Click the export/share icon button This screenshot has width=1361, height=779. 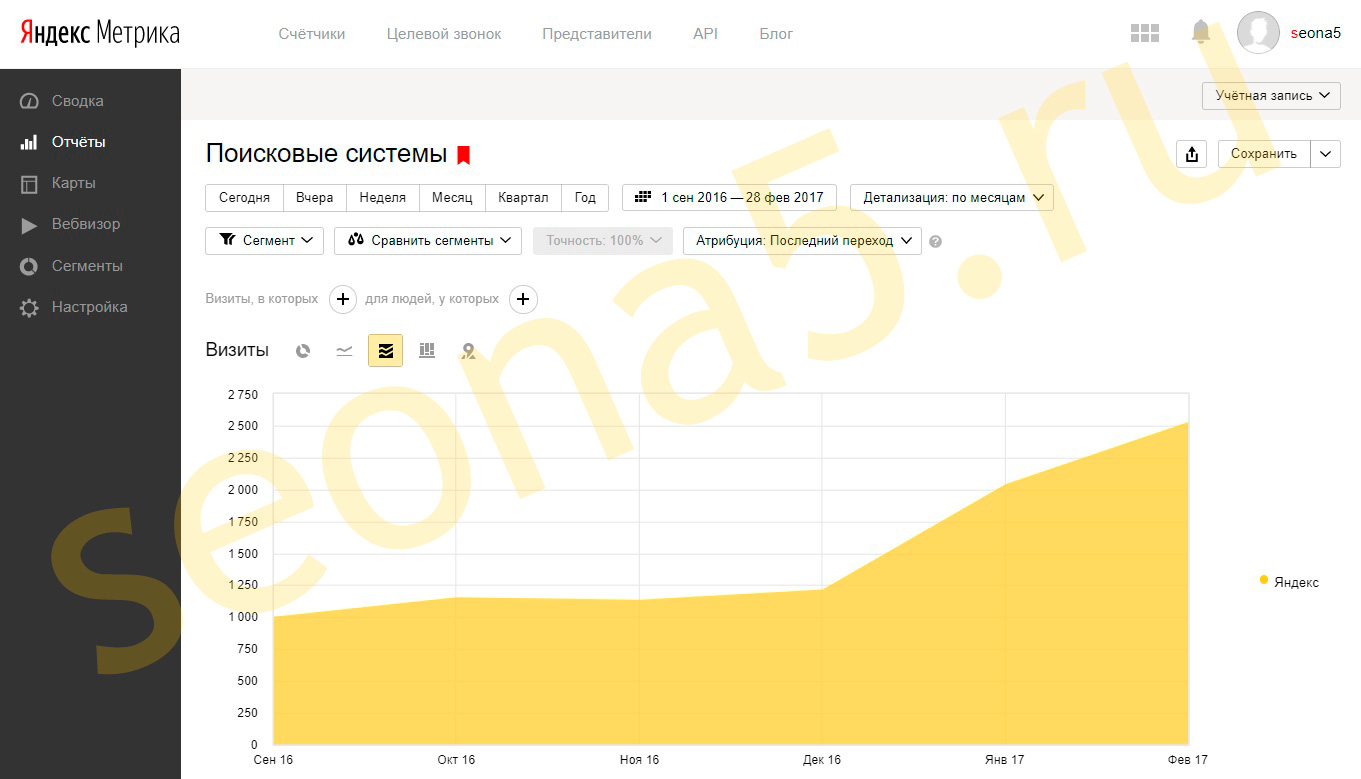[x=1192, y=154]
